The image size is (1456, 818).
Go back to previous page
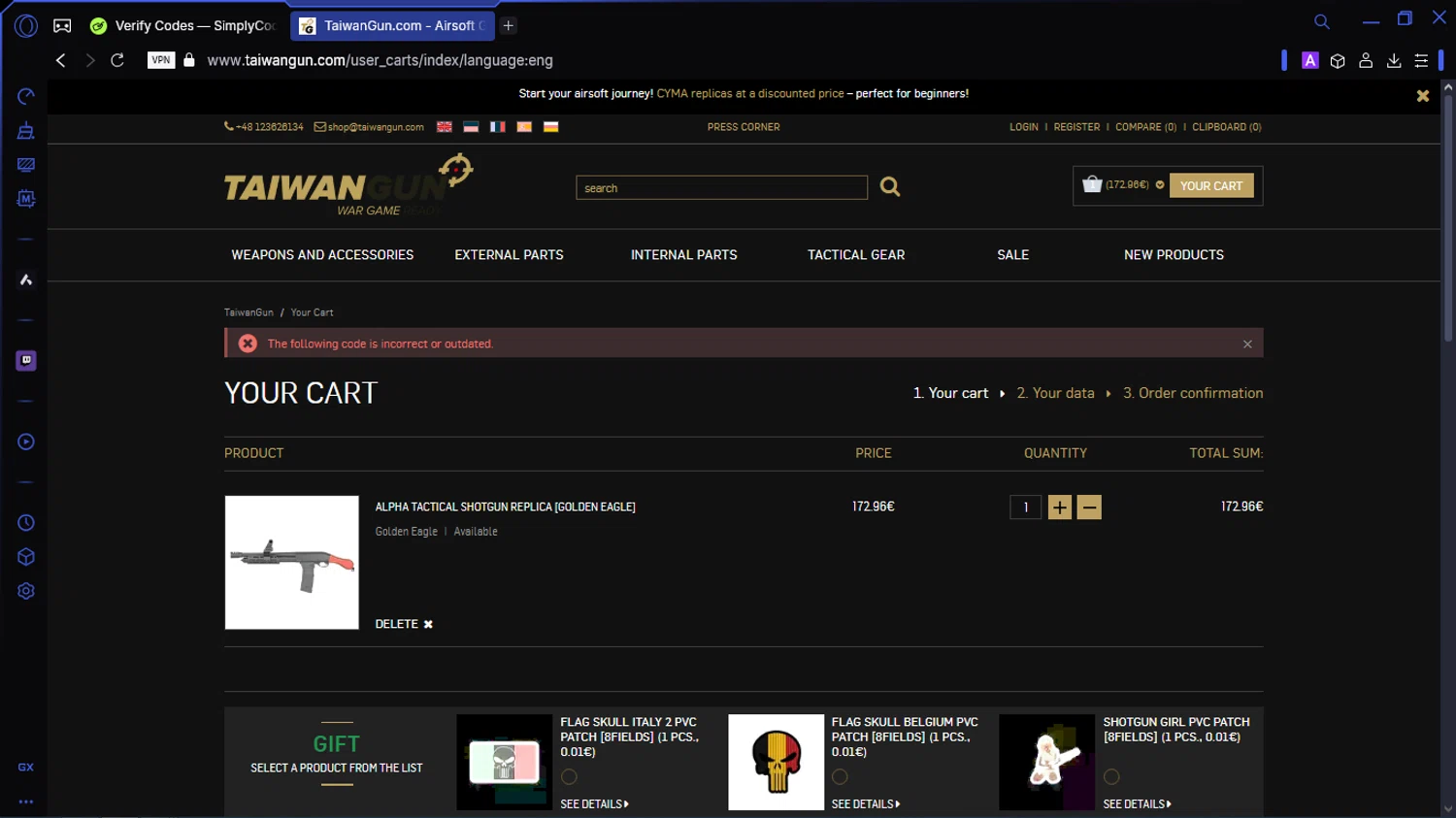60,60
